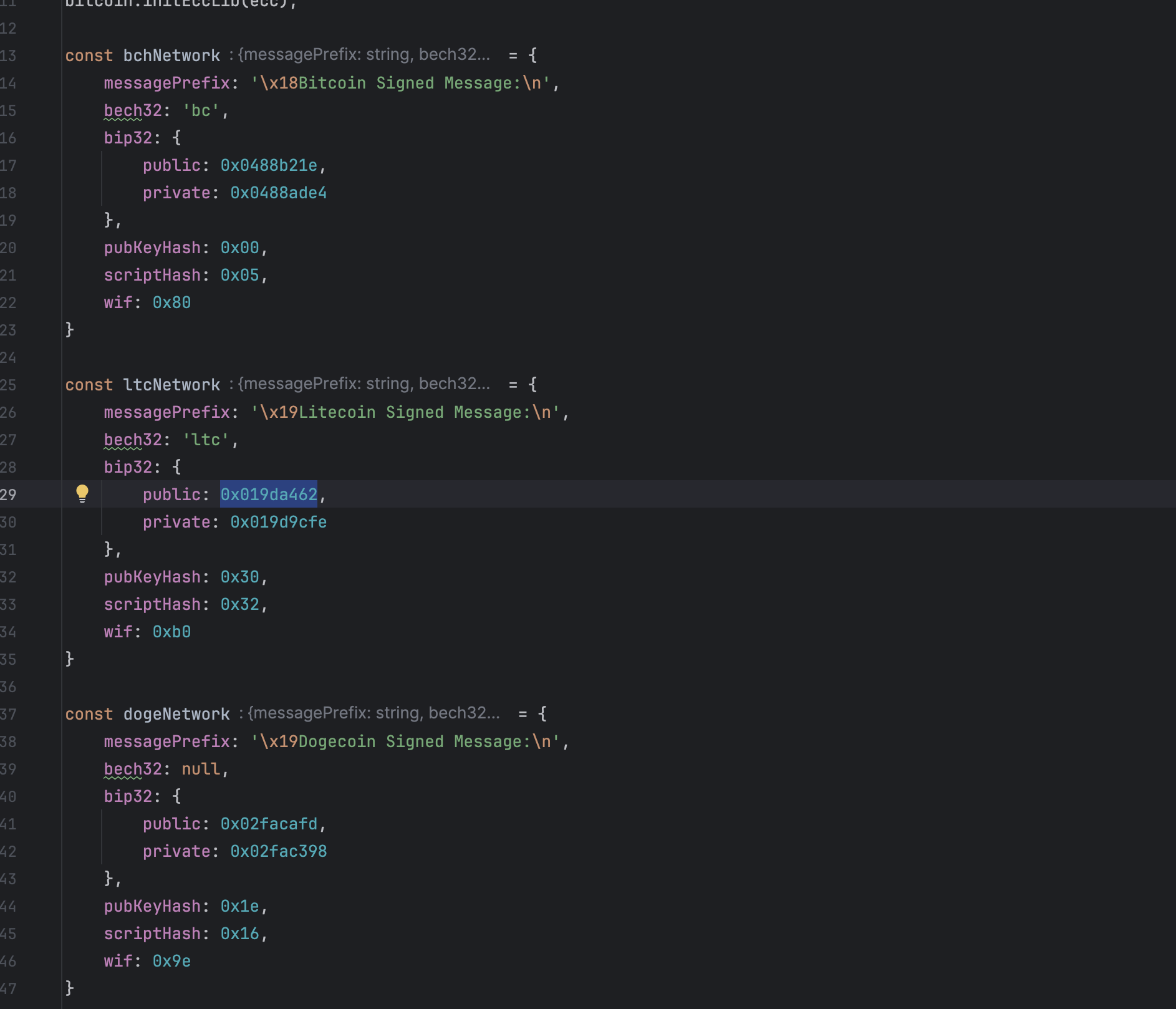Click the yellow lightbulb intention icon
Viewport: 1176px width, 1009px height.
click(x=82, y=494)
